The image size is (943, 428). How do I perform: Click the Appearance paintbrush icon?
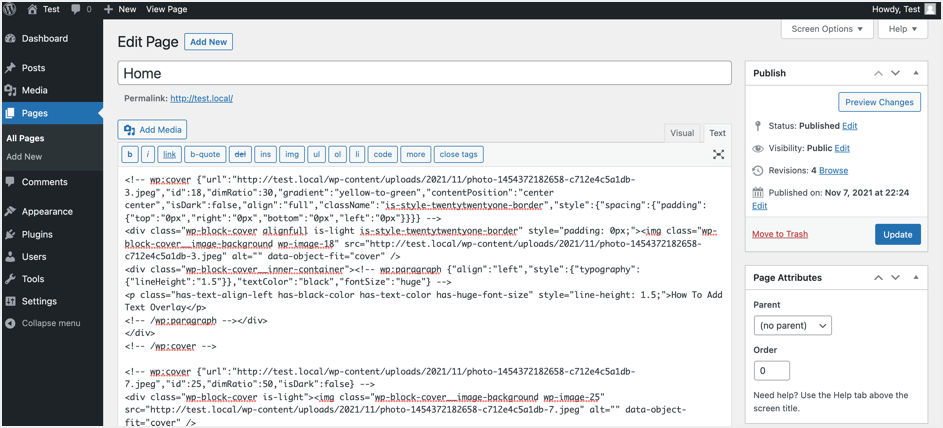point(10,212)
